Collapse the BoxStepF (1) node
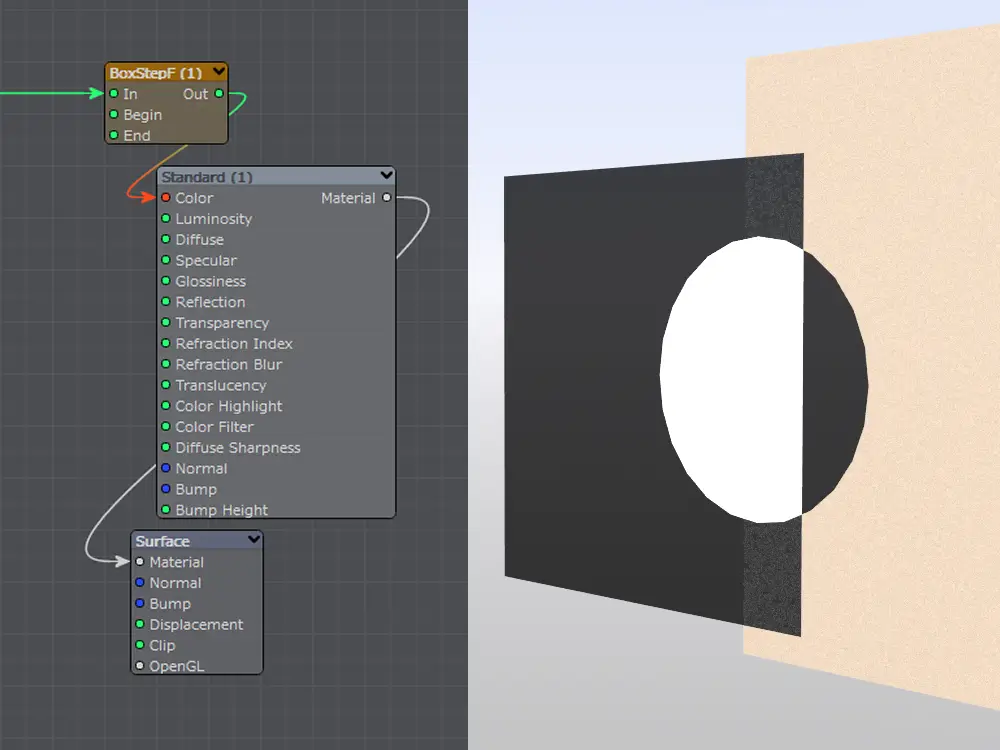 219,72
